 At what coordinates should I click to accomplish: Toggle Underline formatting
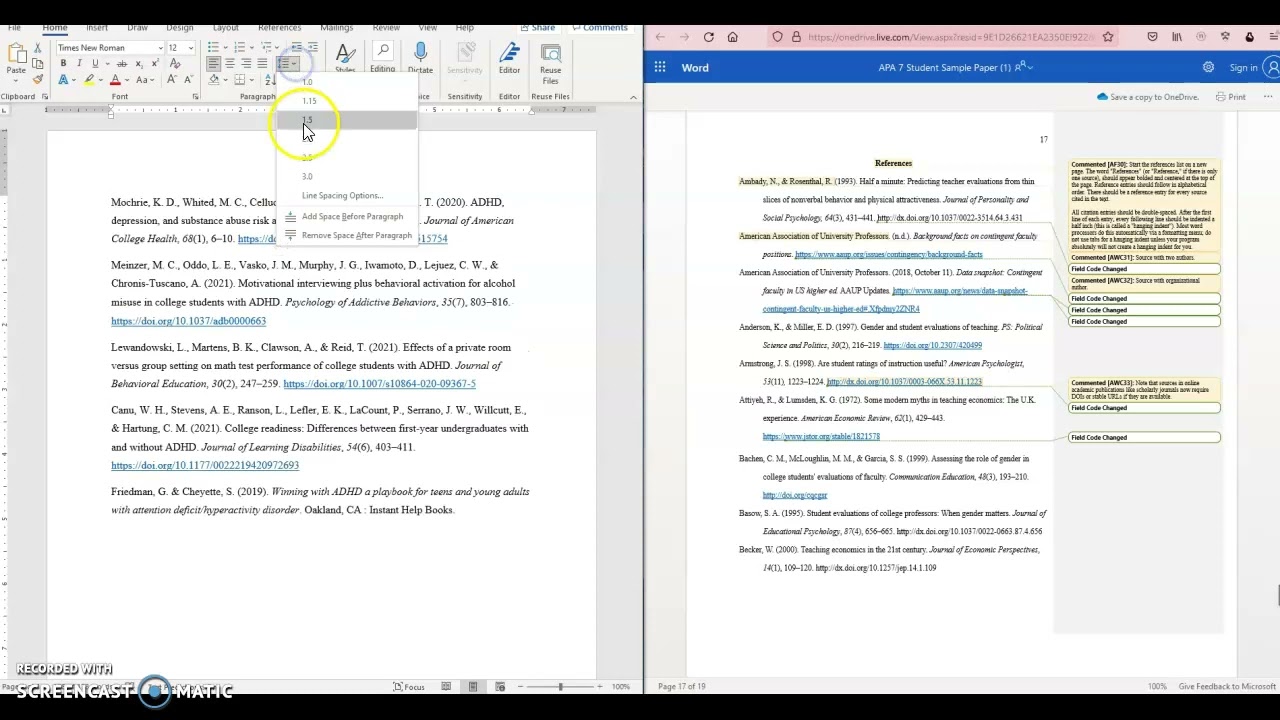(95, 64)
